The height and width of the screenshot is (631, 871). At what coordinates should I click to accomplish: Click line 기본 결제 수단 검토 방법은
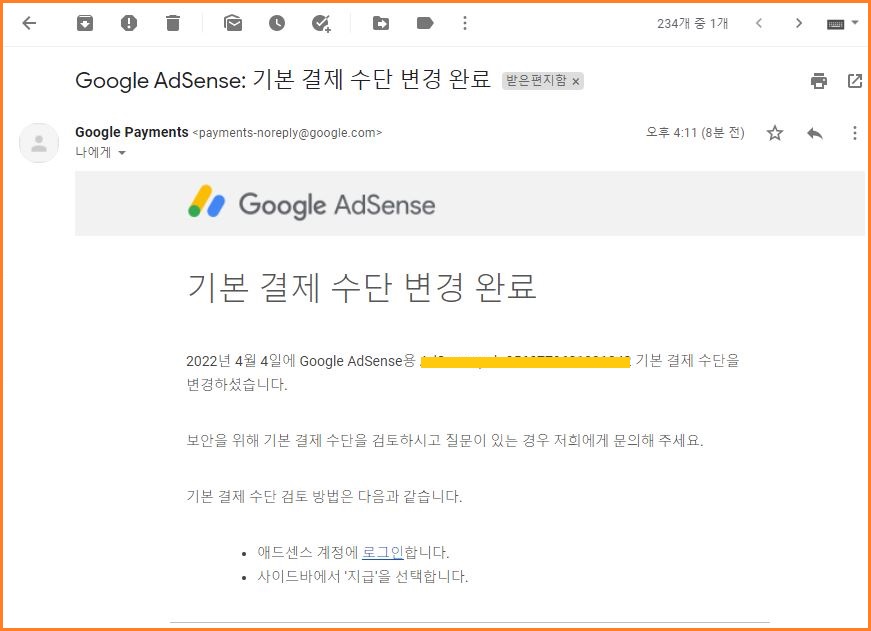click(324, 496)
